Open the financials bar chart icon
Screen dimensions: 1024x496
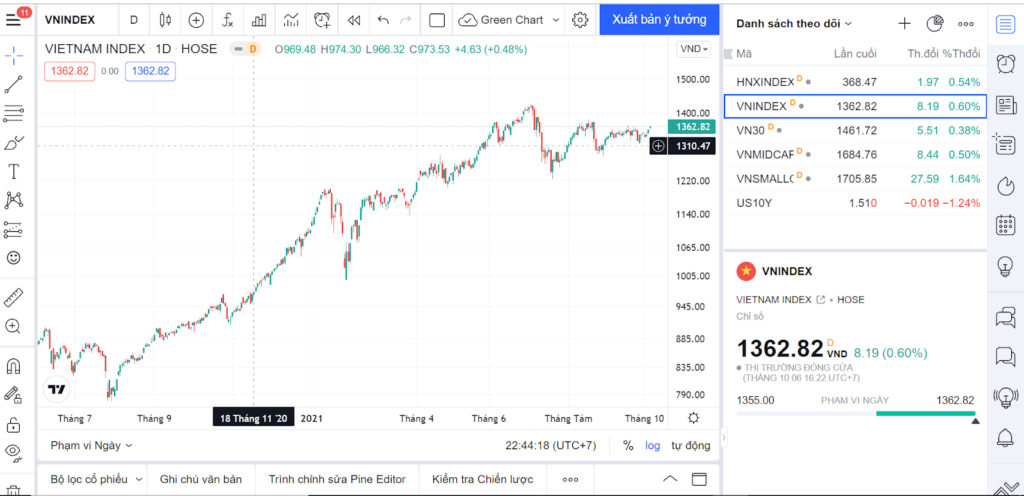click(259, 20)
